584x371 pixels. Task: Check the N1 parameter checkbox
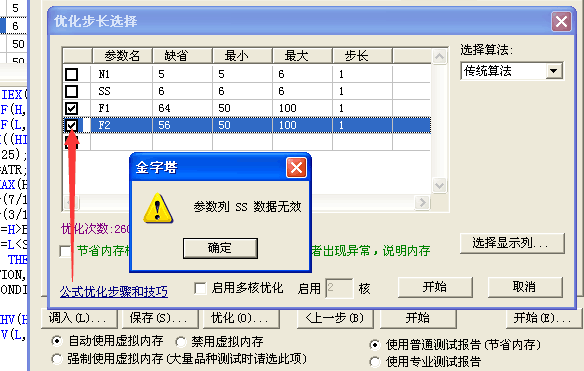[x=72, y=74]
